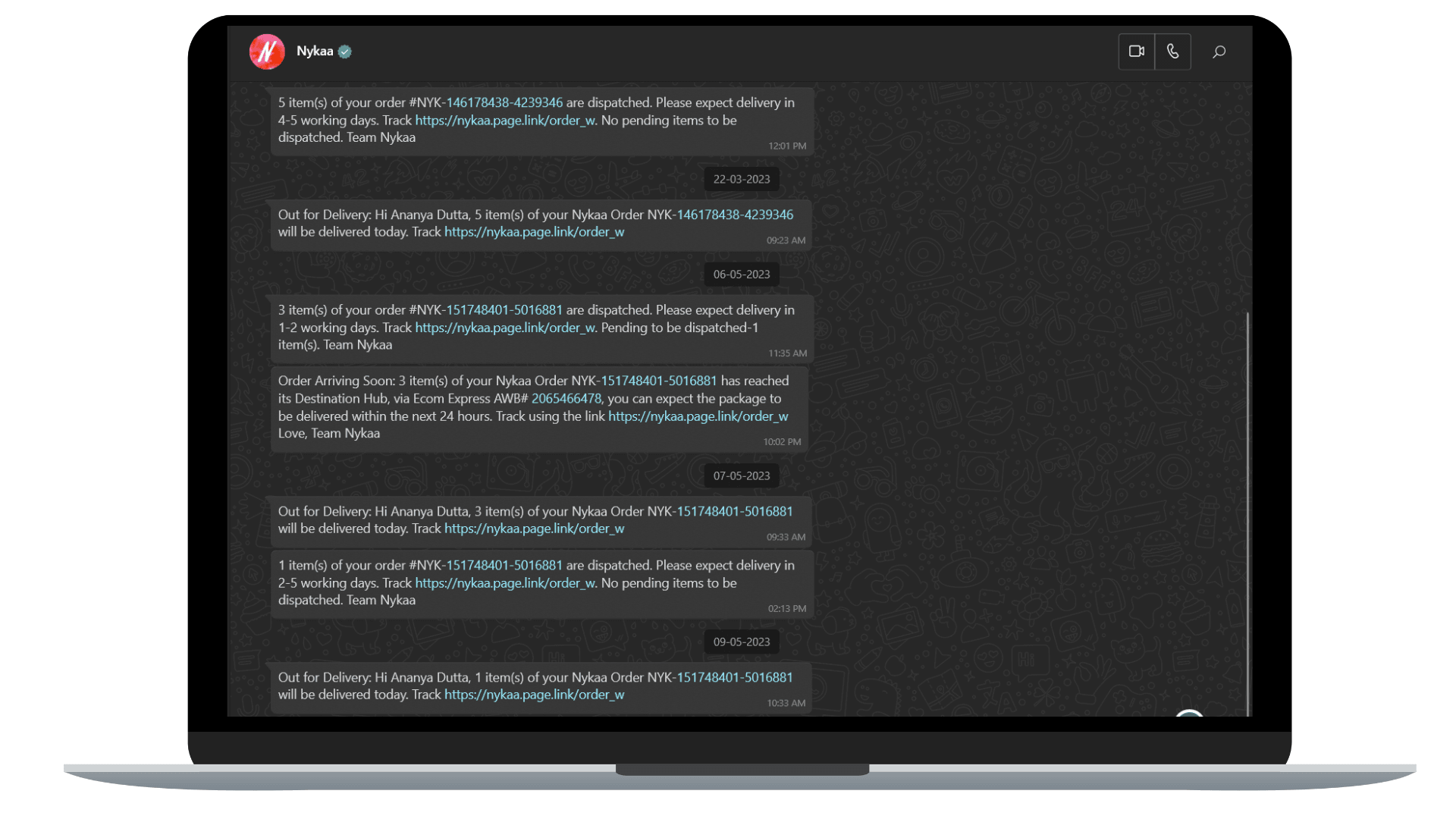Image resolution: width=1456 pixels, height=819 pixels.
Task: Open tracking link in Order Arriving Soon message
Action: pos(698,416)
